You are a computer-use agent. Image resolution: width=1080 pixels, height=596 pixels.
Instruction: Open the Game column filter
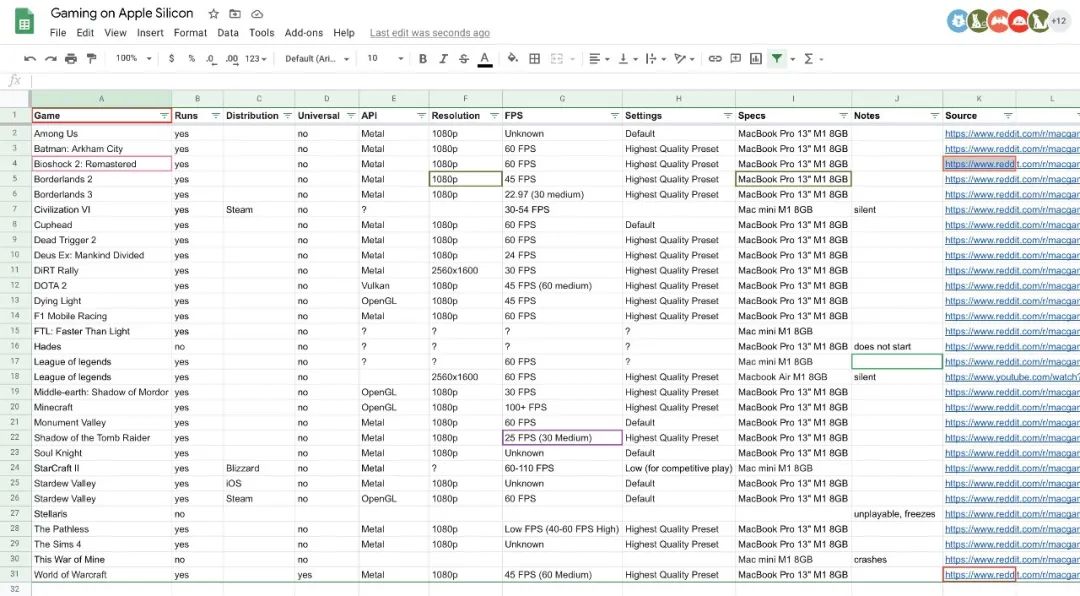(x=164, y=116)
